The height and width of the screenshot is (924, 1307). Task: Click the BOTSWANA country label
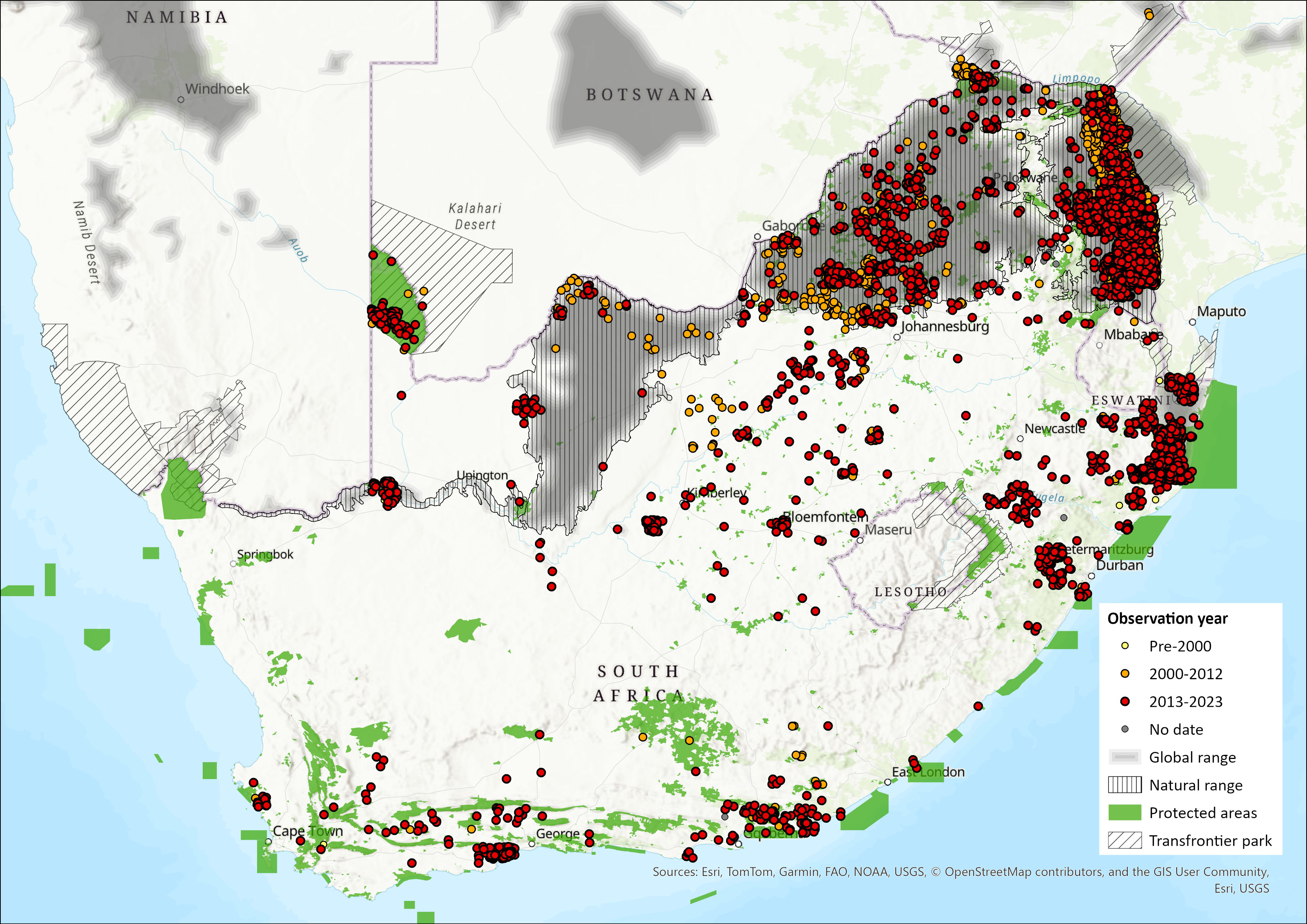click(649, 95)
